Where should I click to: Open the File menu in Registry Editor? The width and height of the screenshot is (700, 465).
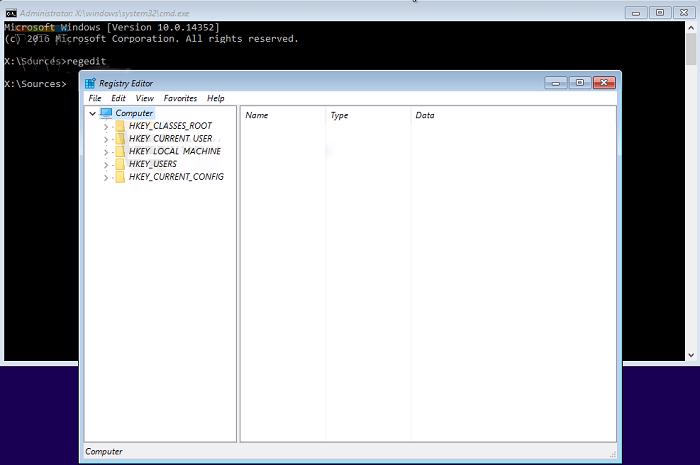tap(95, 98)
